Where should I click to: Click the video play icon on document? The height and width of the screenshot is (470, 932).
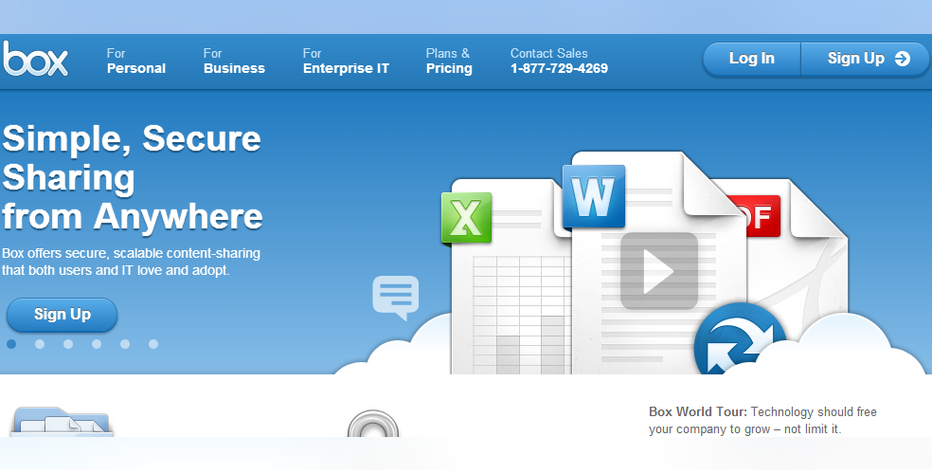click(659, 271)
